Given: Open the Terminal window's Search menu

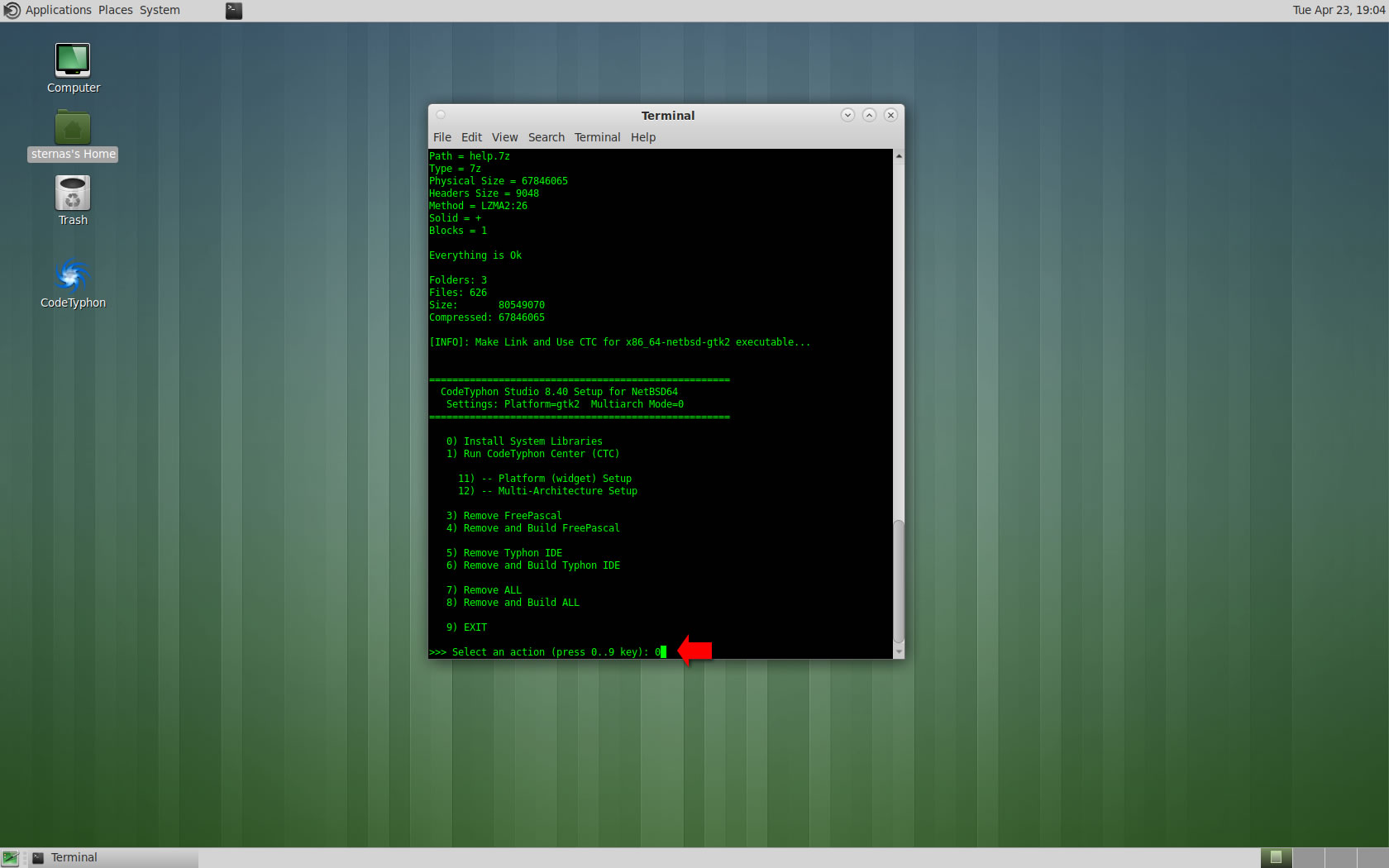Looking at the screenshot, I should pyautogui.click(x=547, y=137).
